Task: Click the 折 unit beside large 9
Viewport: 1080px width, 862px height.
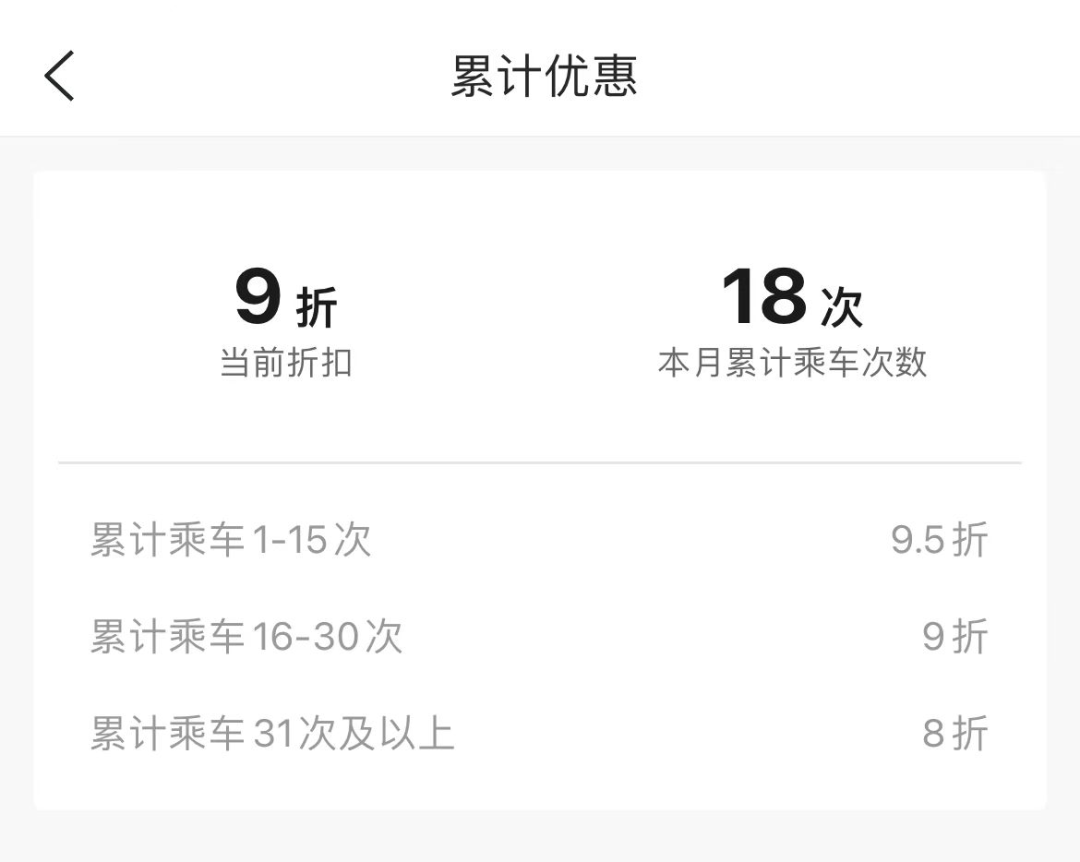Action: [317, 308]
